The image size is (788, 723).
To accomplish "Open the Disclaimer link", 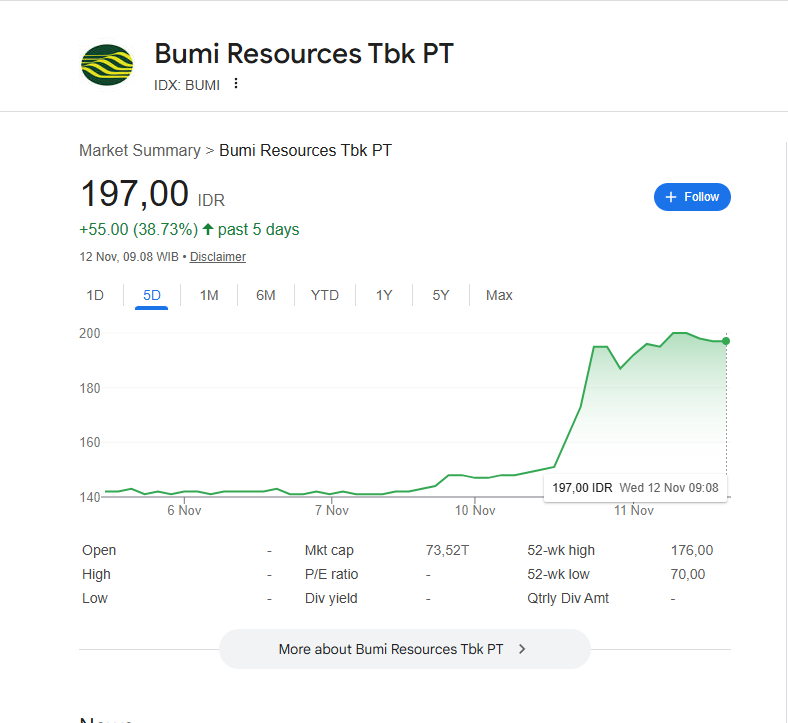I will (218, 257).
